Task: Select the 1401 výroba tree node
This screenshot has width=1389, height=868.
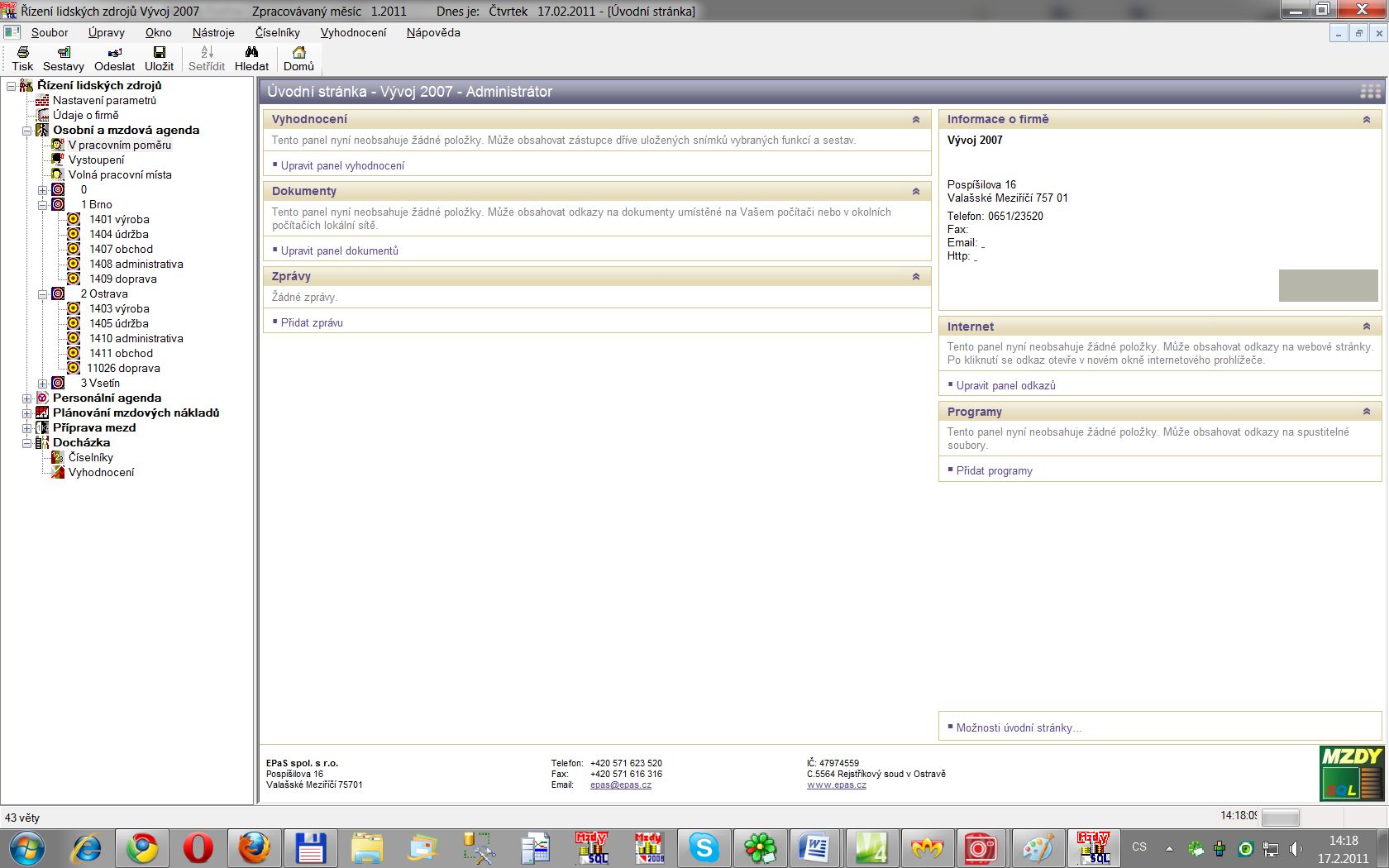Action: point(119,219)
